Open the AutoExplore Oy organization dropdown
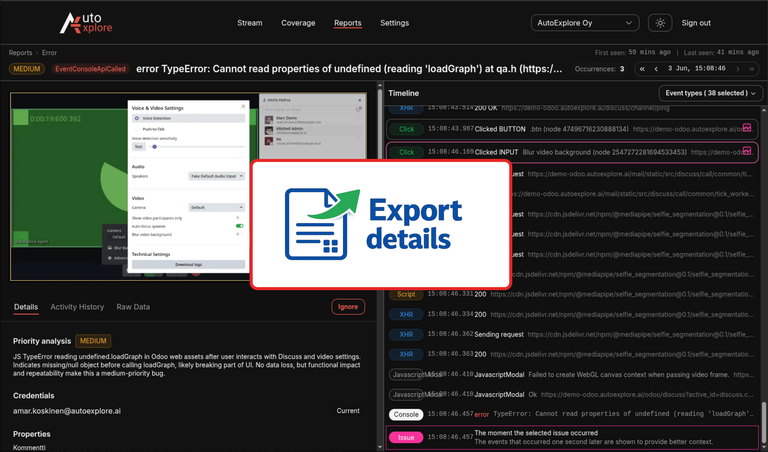Viewport: 768px width, 452px height. (x=585, y=23)
